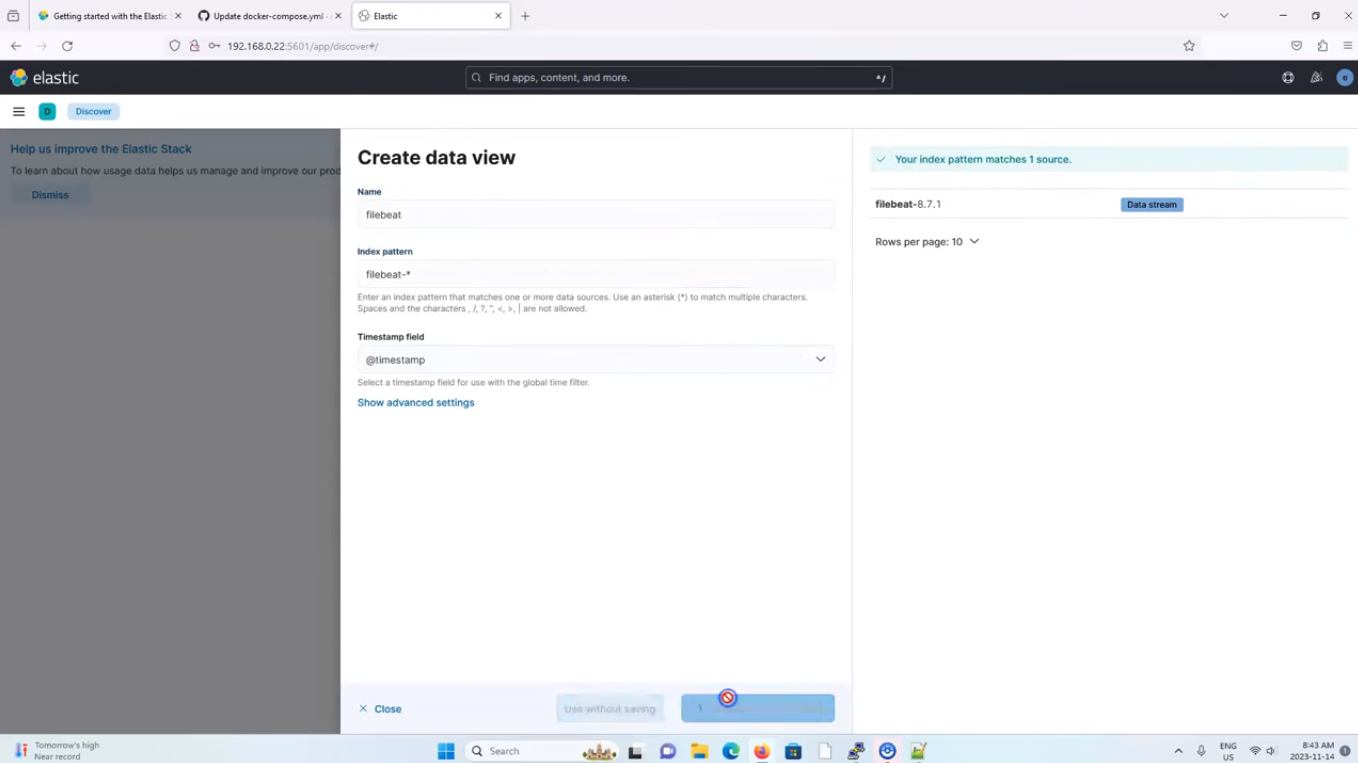Close the Elastic tab
The height and width of the screenshot is (763, 1358).
(498, 16)
